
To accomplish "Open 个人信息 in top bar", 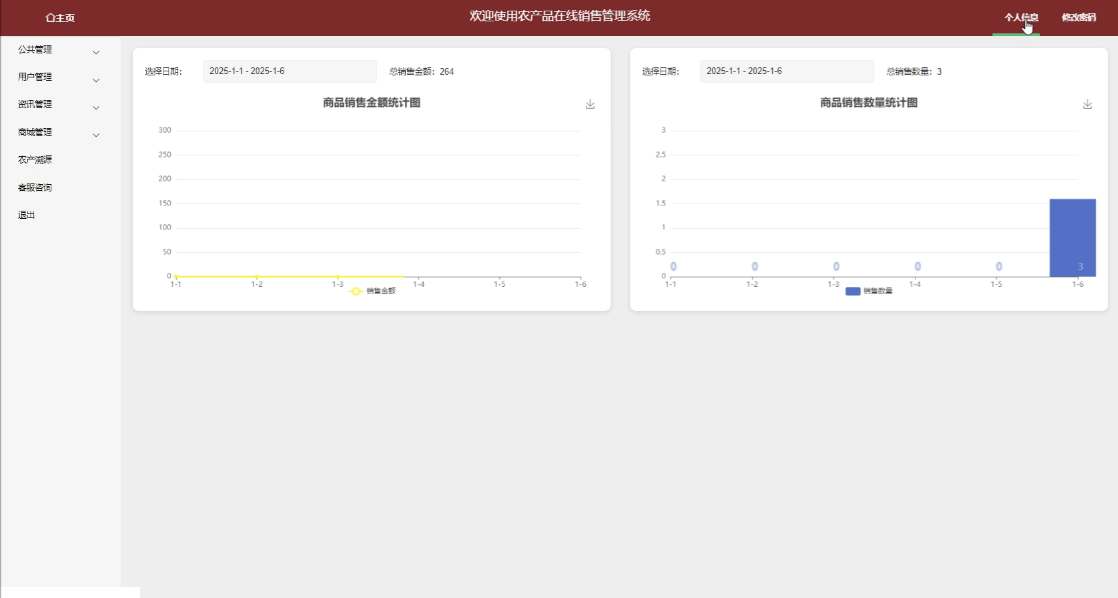I will point(1021,18).
